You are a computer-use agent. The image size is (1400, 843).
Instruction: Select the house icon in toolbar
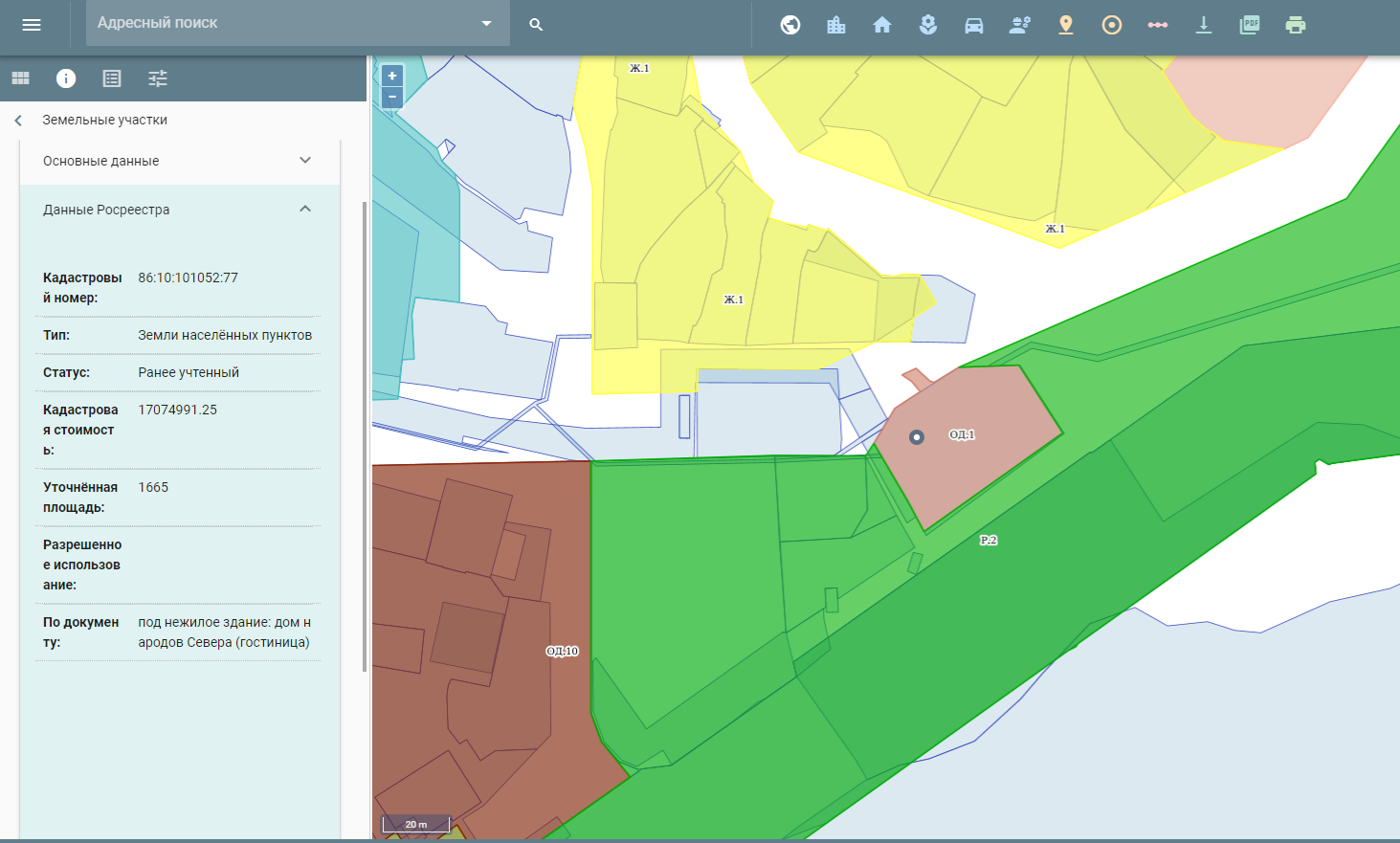tap(882, 25)
